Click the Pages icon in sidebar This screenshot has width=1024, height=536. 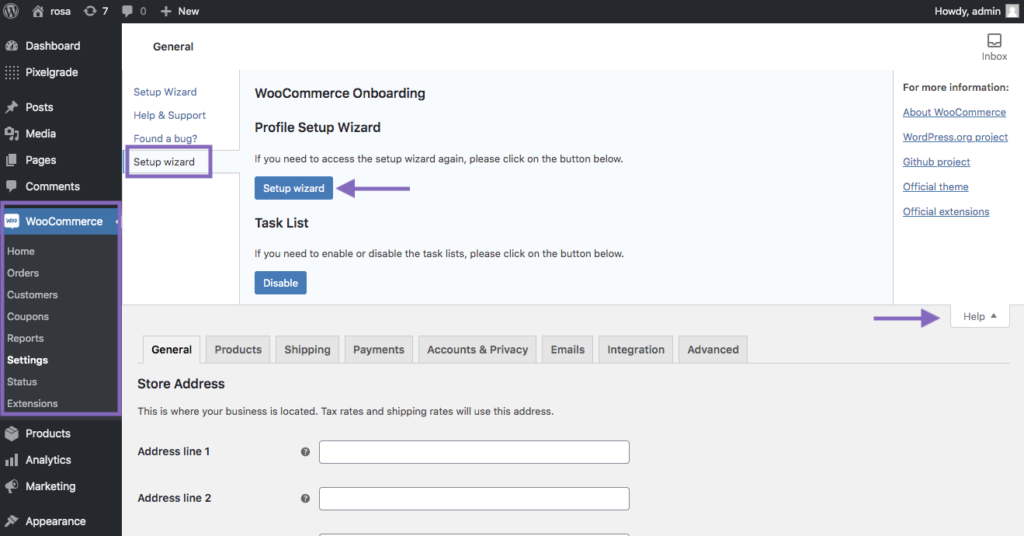point(12,160)
